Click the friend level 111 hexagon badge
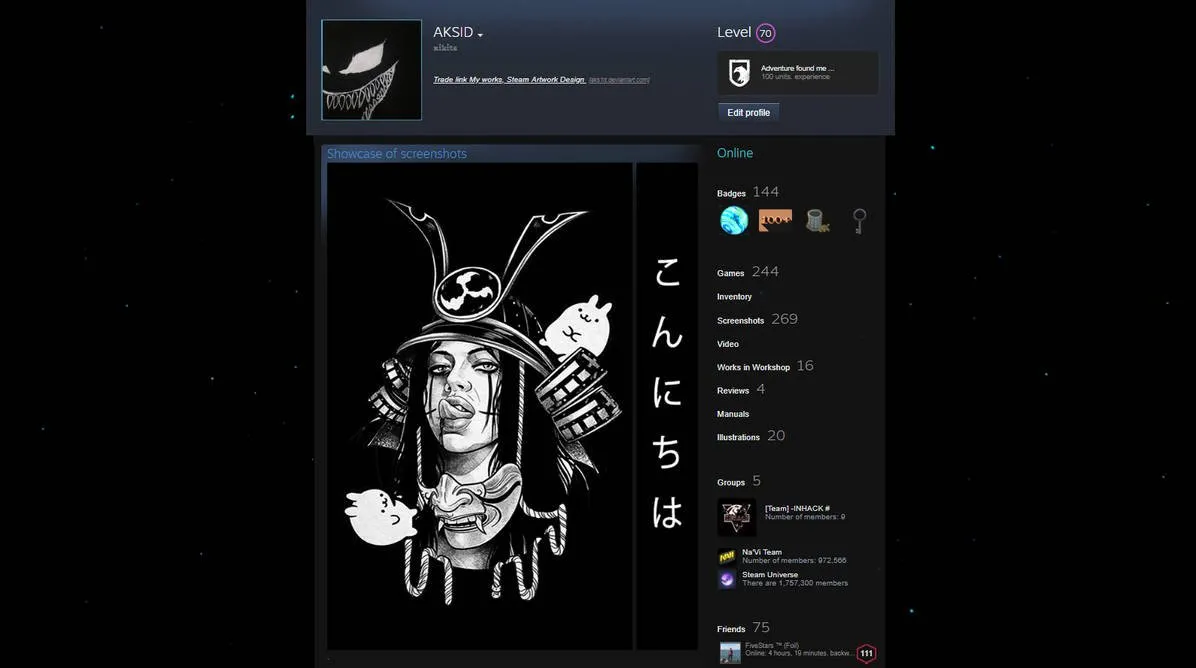This screenshot has height=668, width=1196. (x=866, y=654)
